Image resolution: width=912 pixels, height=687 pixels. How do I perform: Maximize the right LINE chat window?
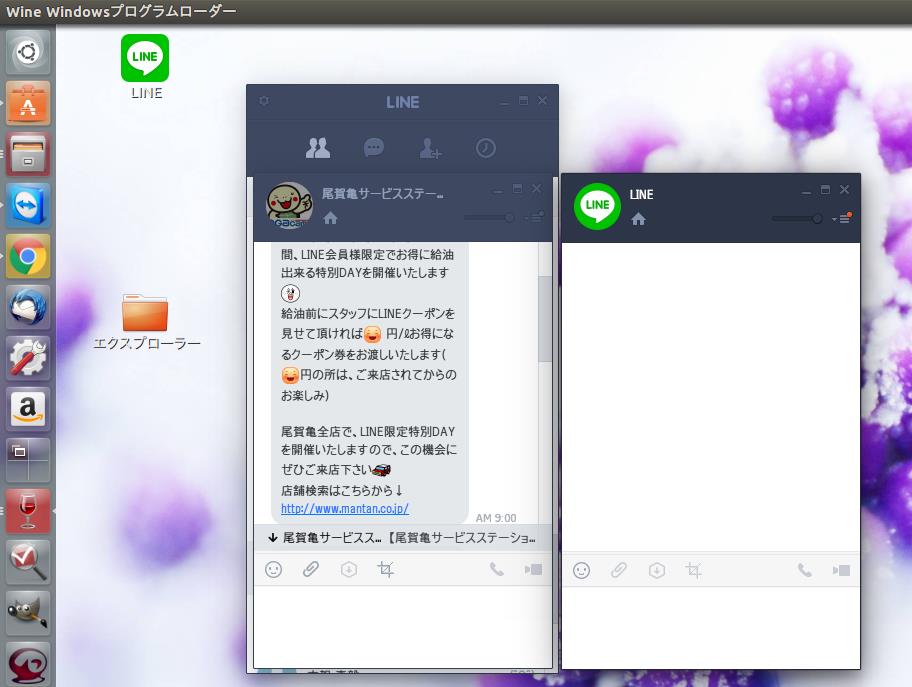(825, 190)
